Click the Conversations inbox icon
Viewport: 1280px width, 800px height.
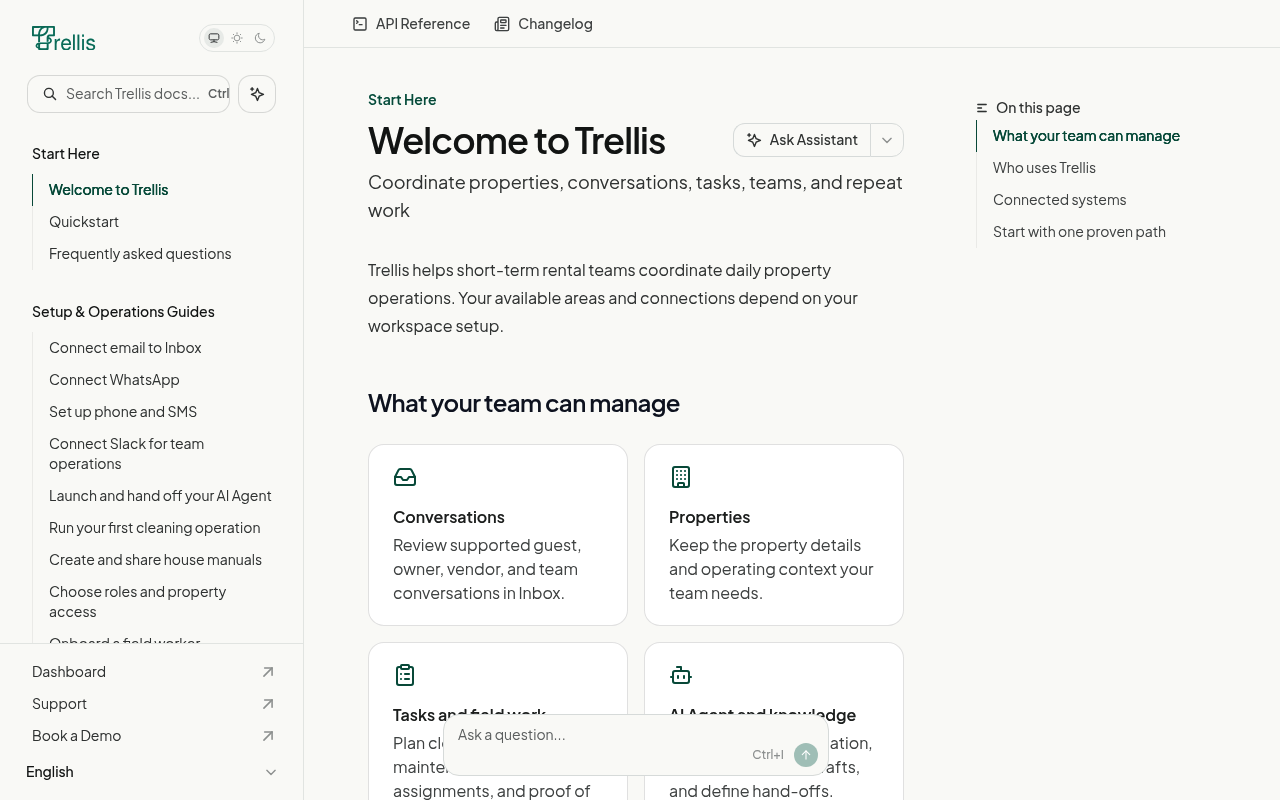(405, 477)
